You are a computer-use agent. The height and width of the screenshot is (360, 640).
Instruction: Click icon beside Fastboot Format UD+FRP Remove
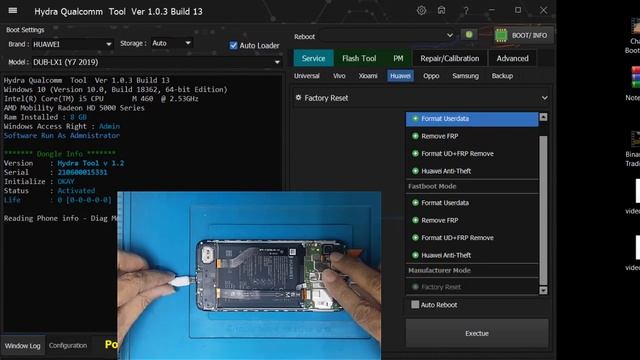[x=415, y=238]
